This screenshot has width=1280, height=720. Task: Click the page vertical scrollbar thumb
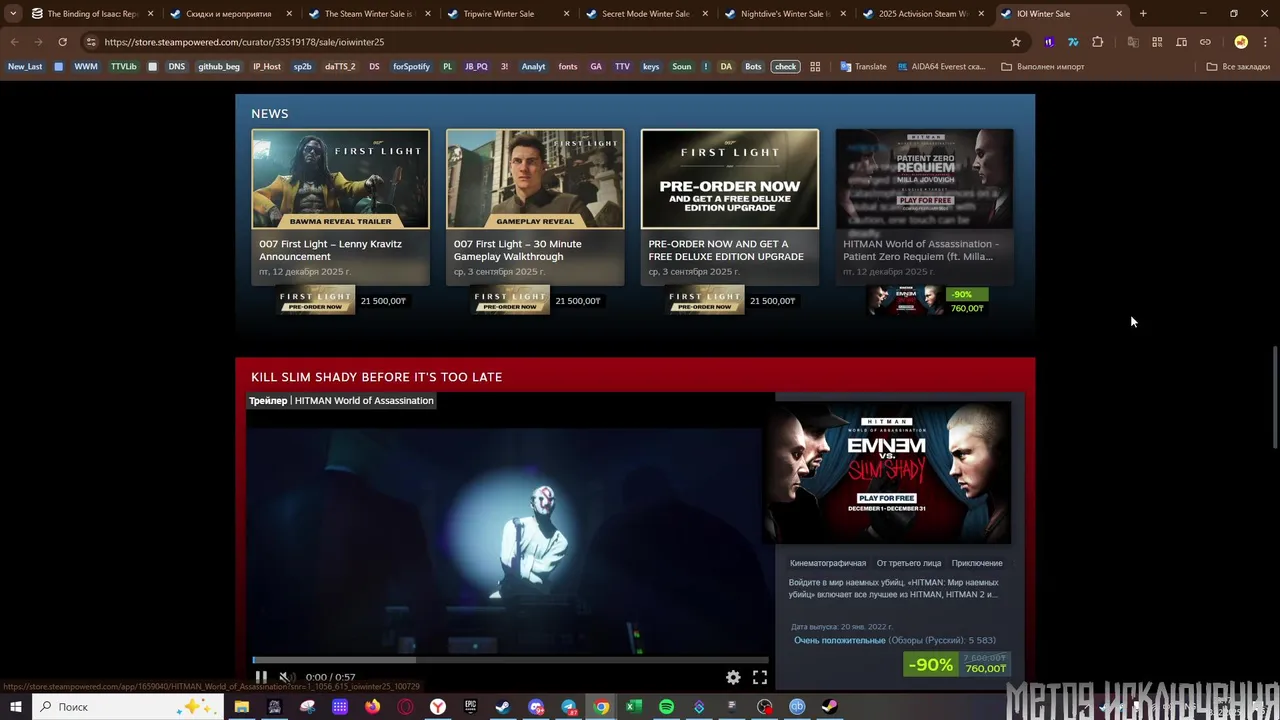pyautogui.click(x=1275, y=398)
